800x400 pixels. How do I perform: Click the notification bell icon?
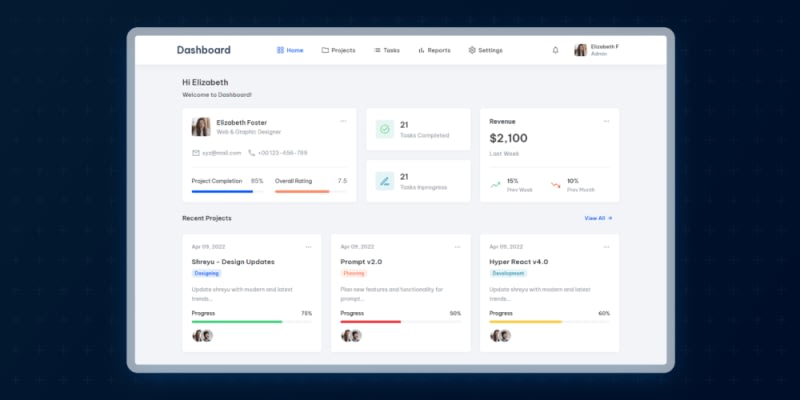tap(555, 50)
